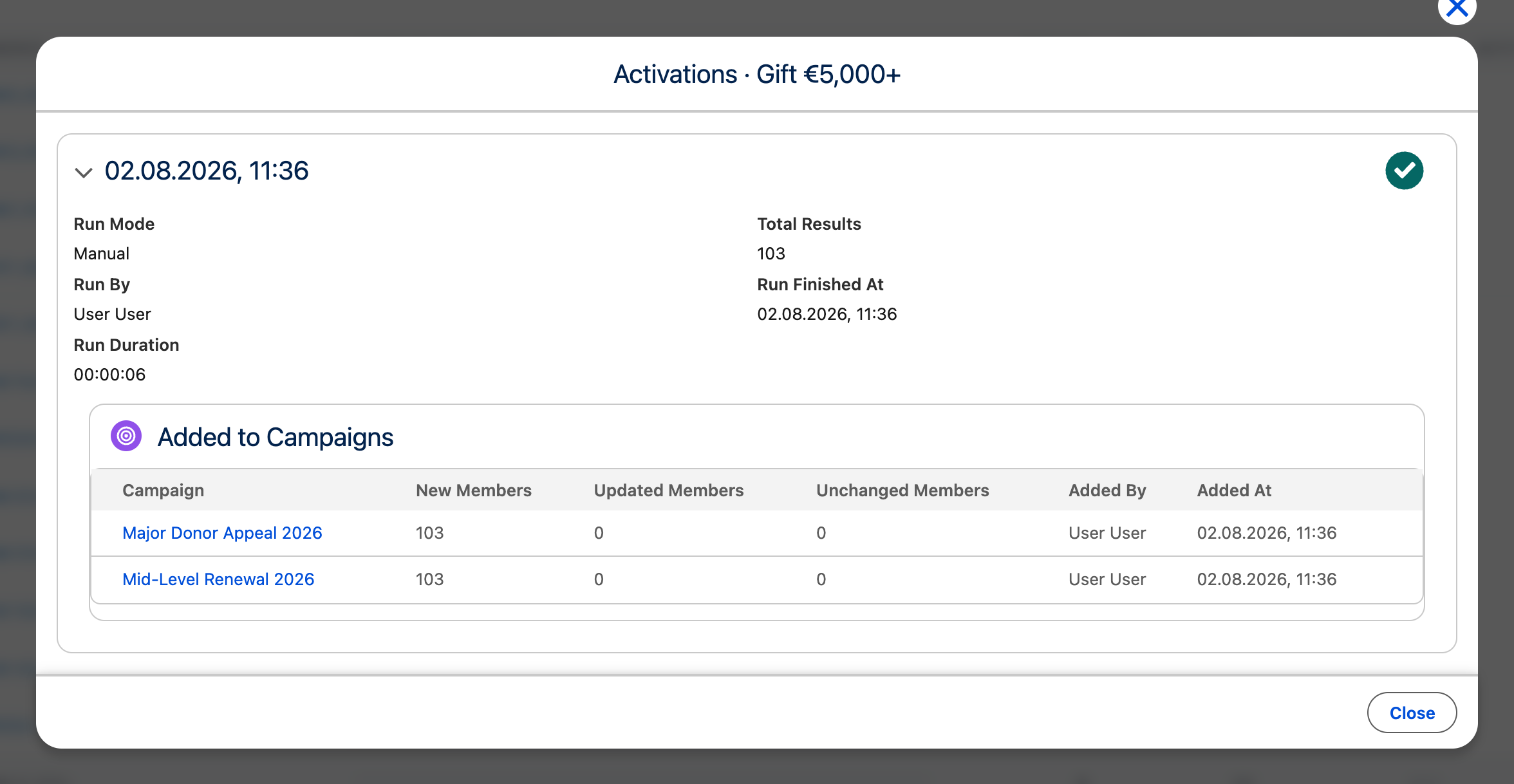
Task: Click the Campaign column header
Action: [x=163, y=490]
